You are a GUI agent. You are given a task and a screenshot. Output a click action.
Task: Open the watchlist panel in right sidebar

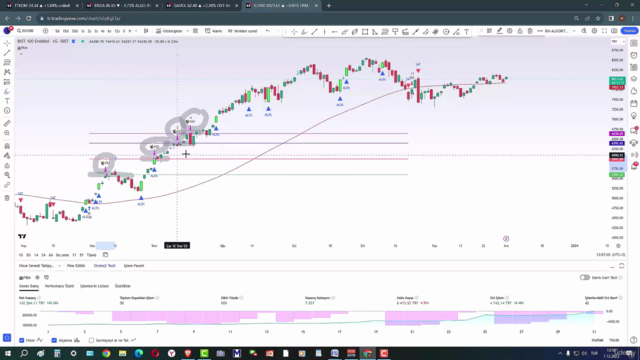[633, 43]
